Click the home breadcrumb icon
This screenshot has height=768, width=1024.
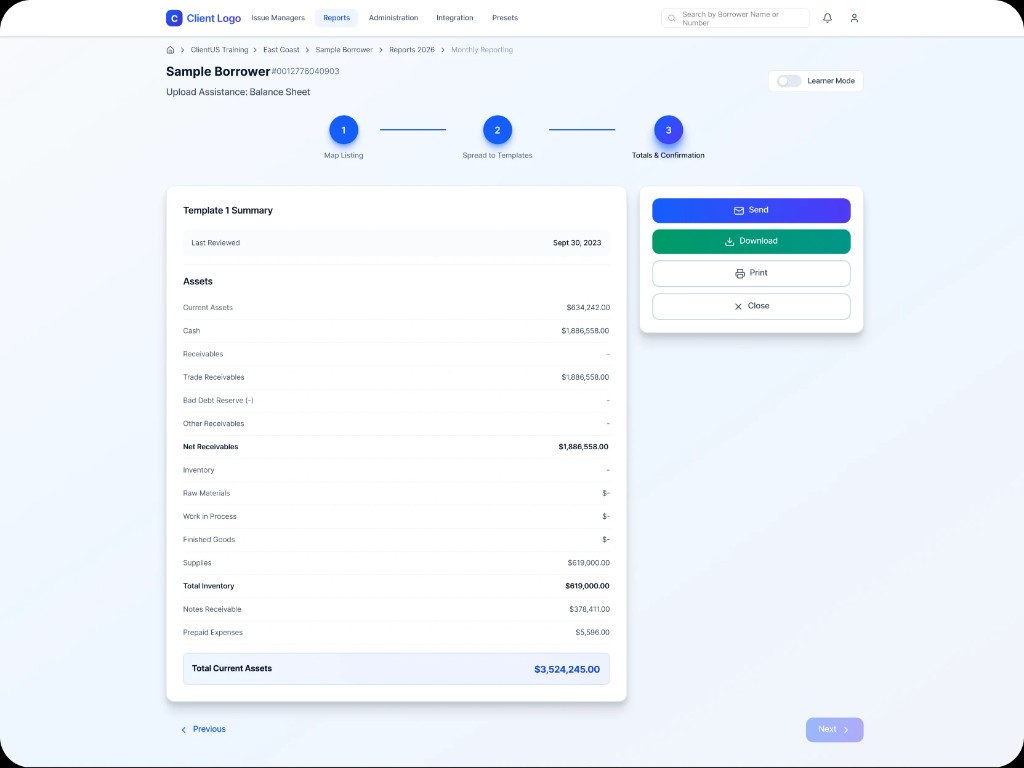pos(170,50)
